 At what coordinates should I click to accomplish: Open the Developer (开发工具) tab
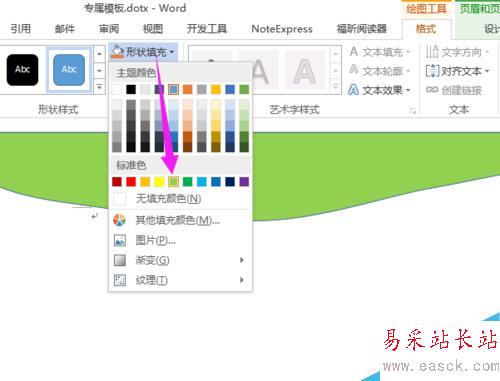click(x=207, y=29)
